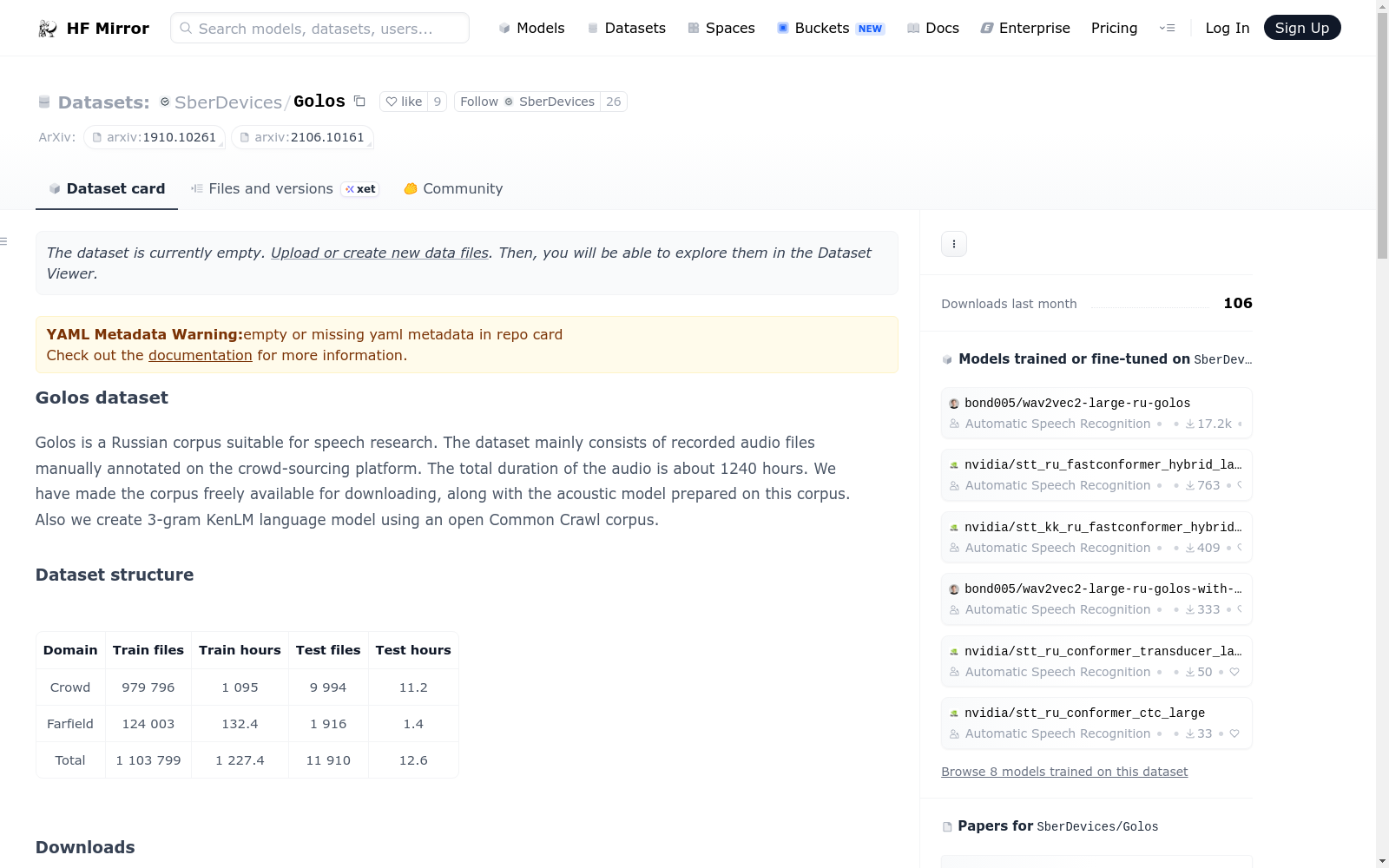Viewport: 1389px width, 868px height.
Task: Click the Dataset structure heading
Action: pyautogui.click(x=115, y=575)
